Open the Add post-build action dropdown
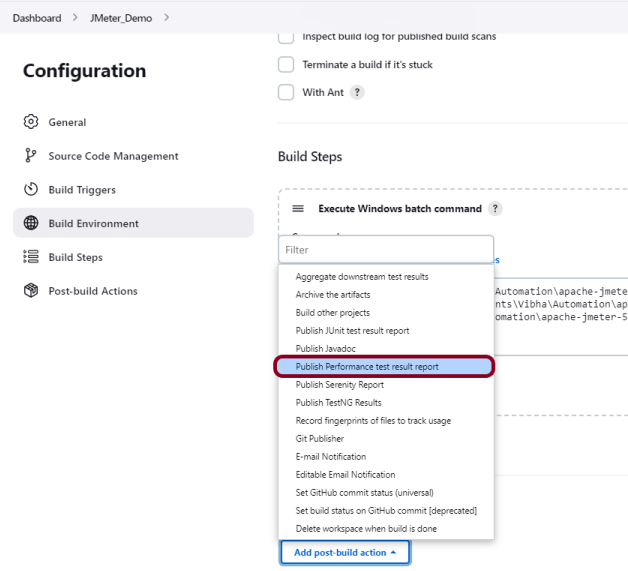Viewport: 628px width, 571px height. point(345,552)
